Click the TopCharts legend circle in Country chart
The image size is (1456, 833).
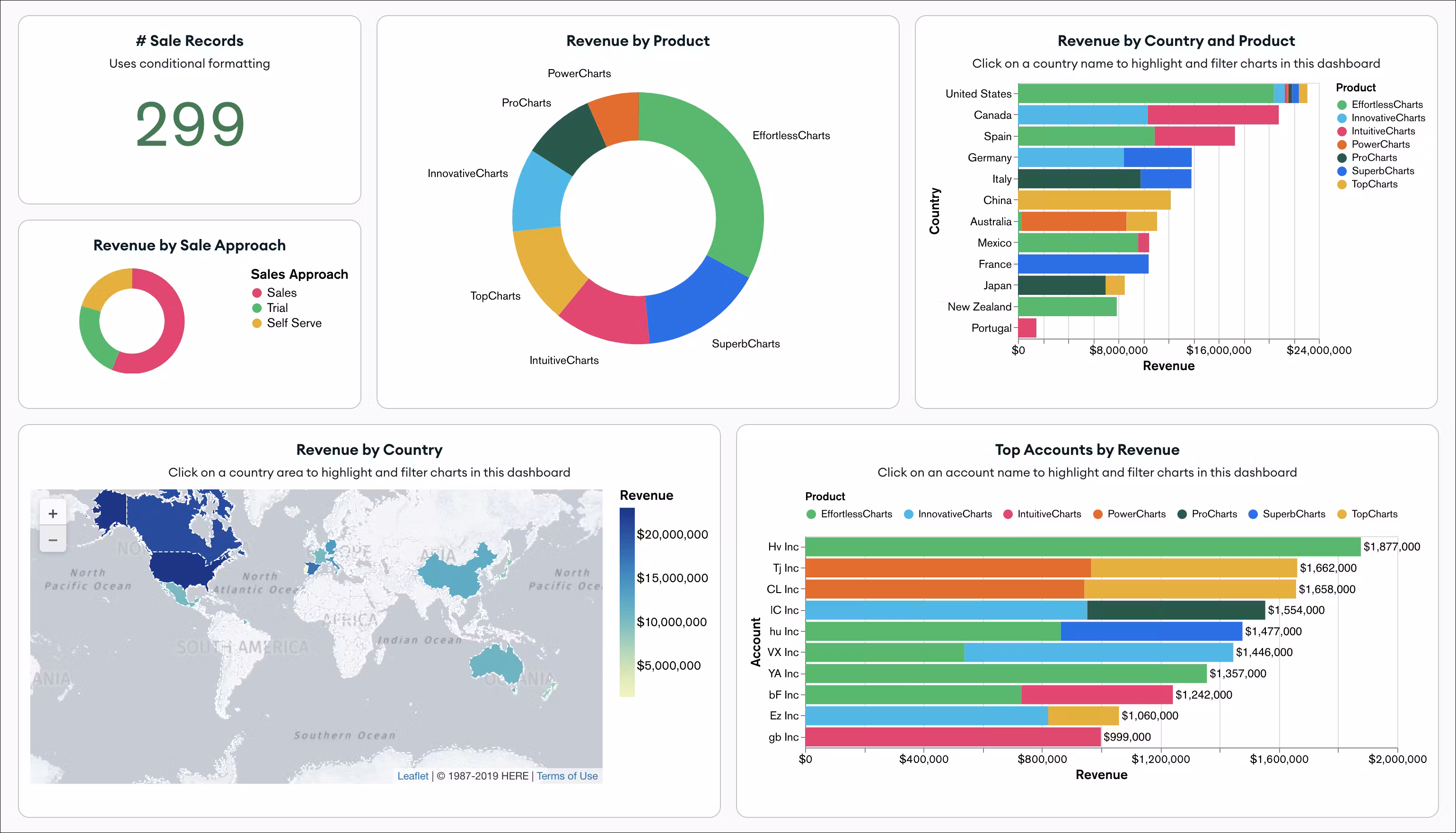[x=1342, y=184]
